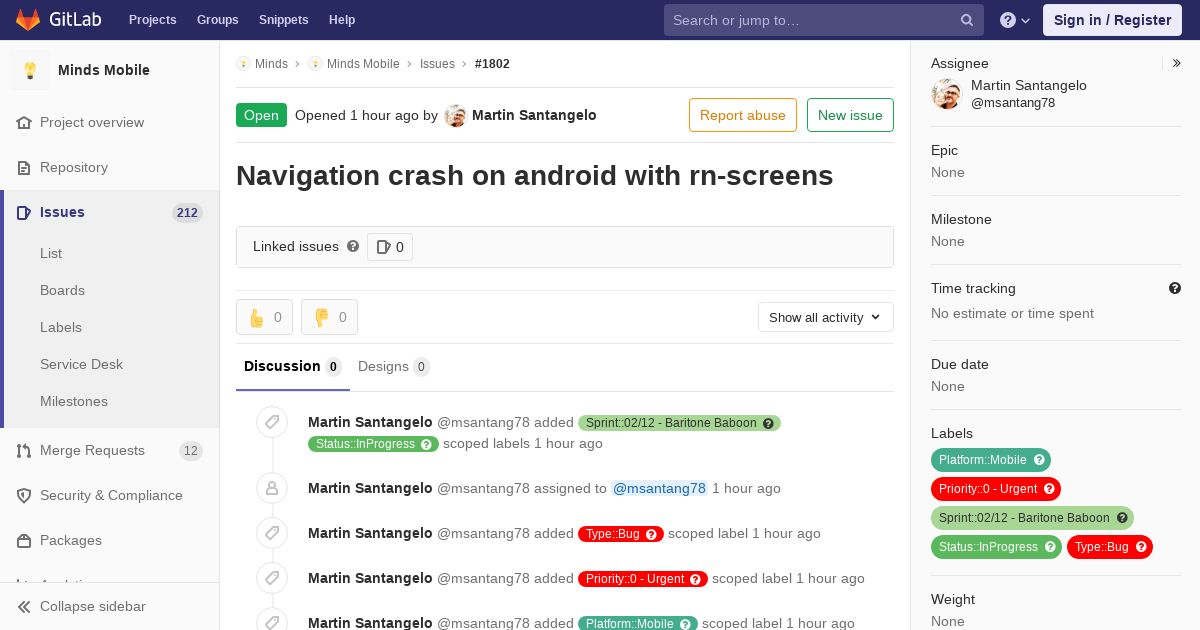1200x630 pixels.
Task: Open Boards in the sidebar
Action: tap(62, 290)
